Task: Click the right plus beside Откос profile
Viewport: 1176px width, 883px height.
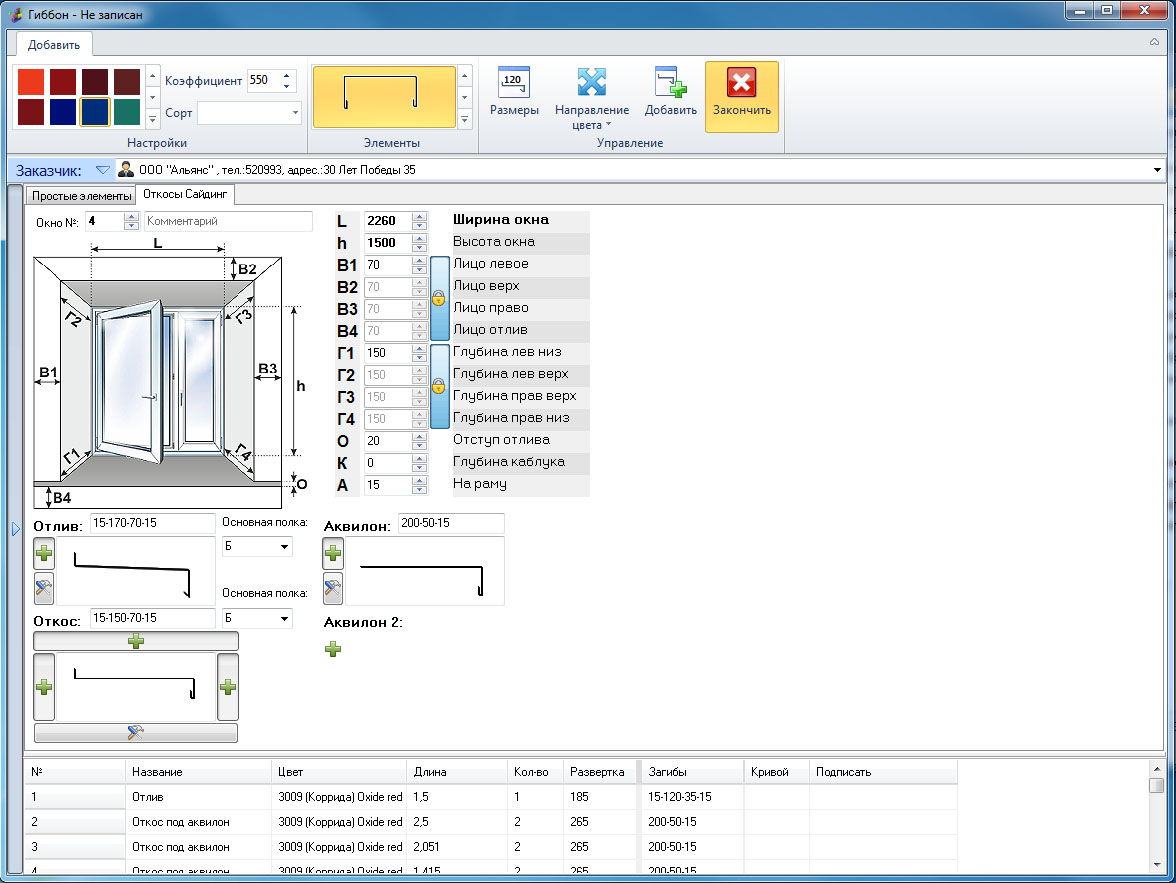Action: (228, 687)
